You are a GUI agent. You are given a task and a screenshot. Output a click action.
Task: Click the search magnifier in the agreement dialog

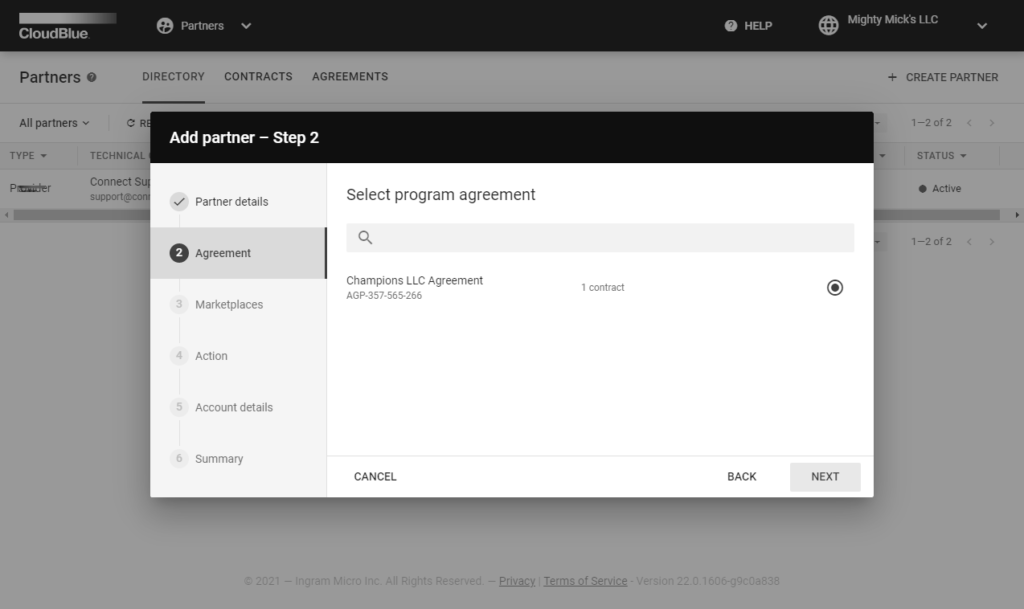[364, 237]
